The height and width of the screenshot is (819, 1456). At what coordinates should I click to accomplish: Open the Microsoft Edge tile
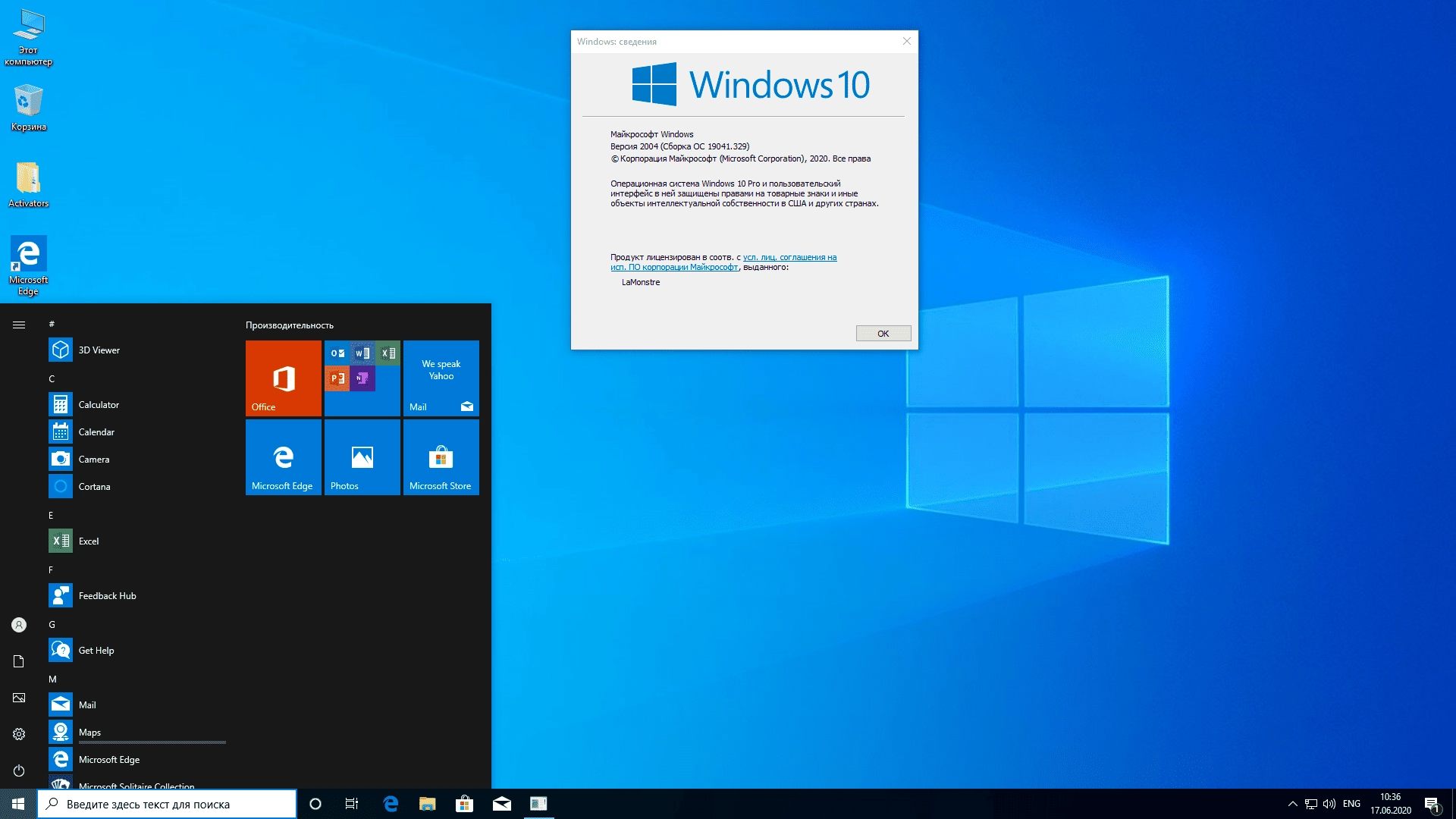pos(284,457)
